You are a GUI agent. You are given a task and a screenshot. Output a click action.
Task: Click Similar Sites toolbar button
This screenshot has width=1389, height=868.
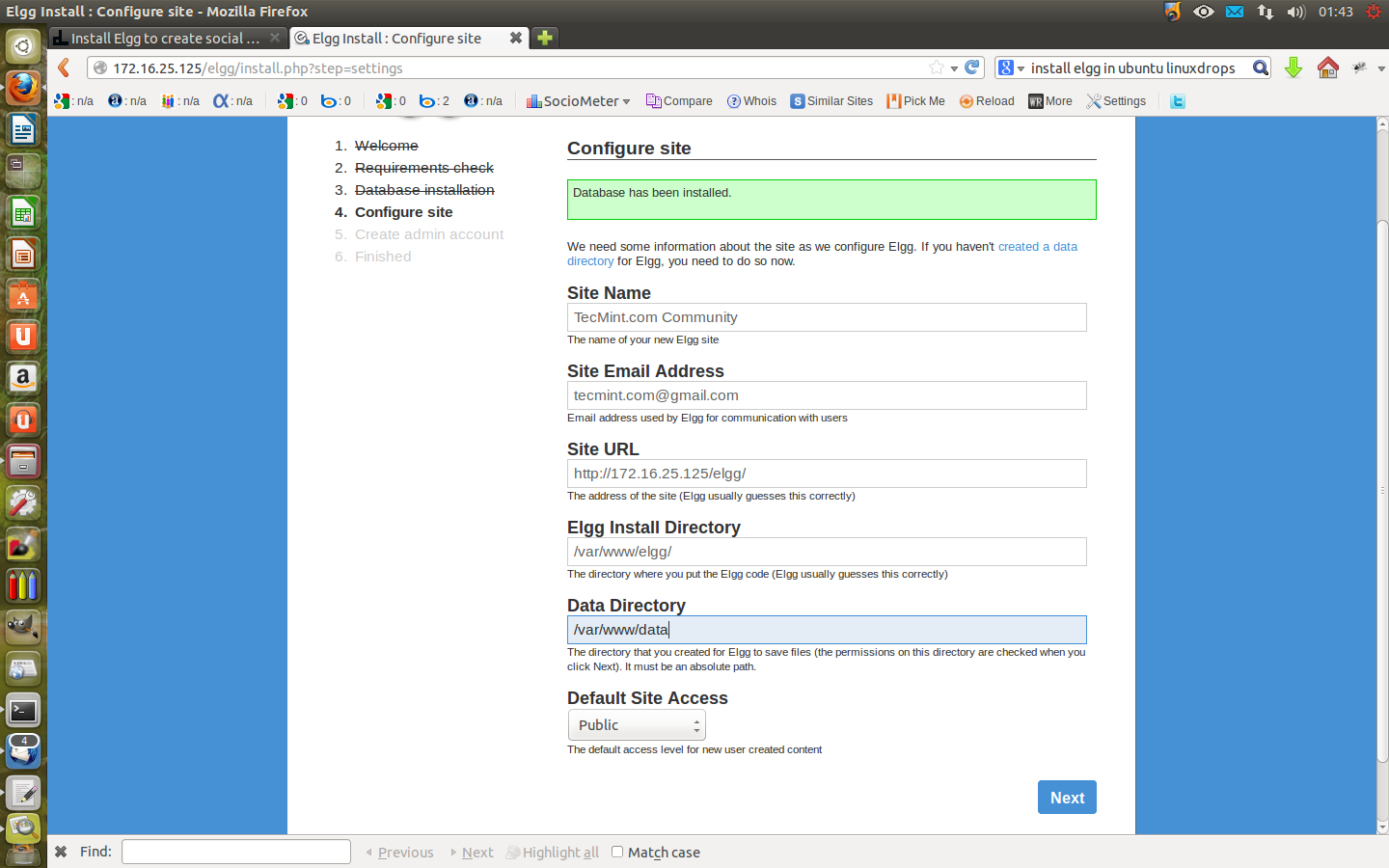831,101
